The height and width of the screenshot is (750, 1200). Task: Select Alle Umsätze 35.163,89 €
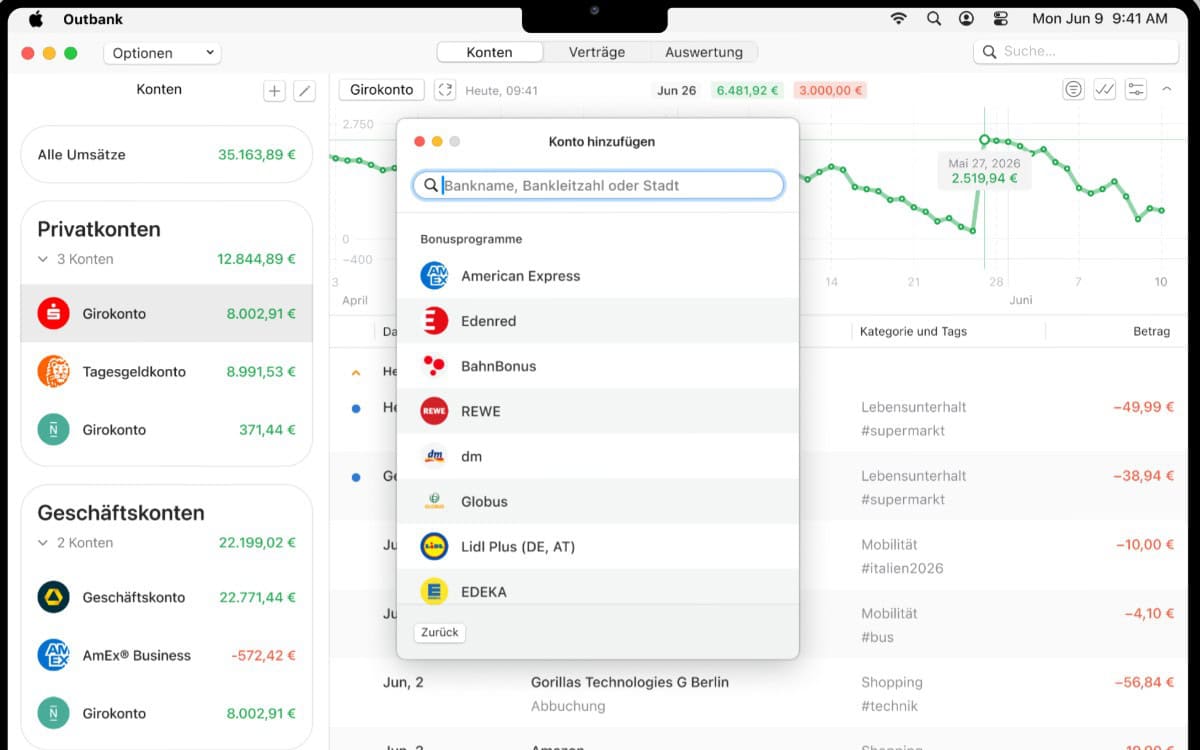click(x=167, y=155)
